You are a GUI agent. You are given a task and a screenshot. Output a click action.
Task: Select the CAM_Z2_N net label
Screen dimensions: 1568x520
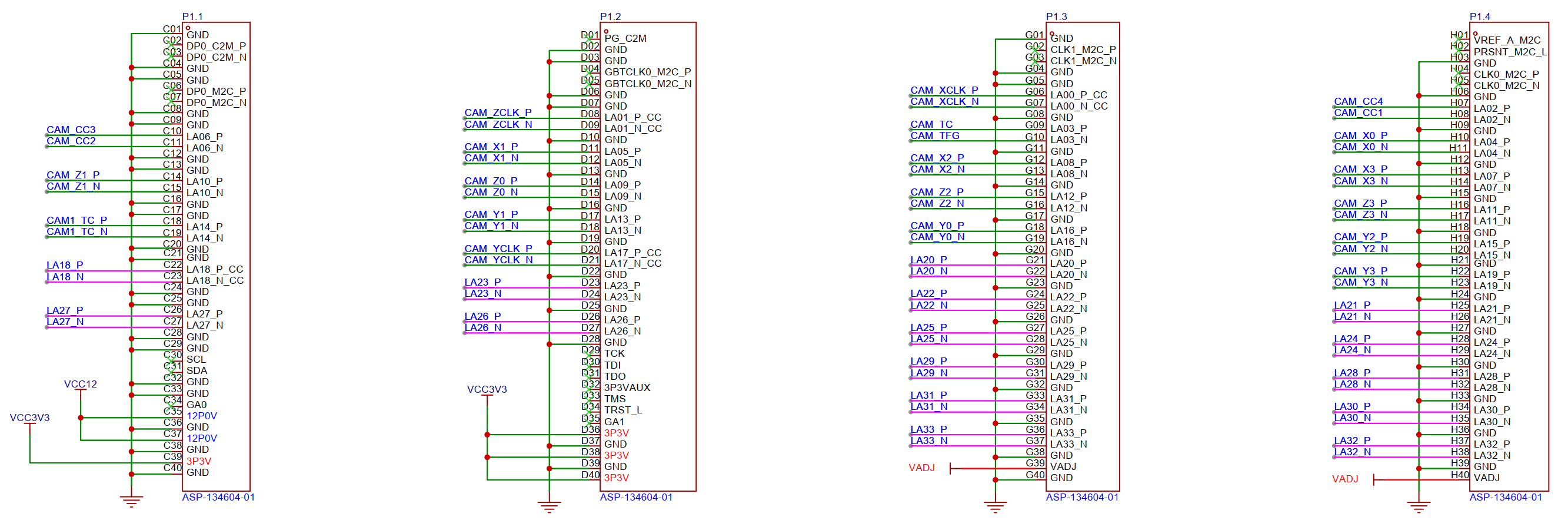point(937,203)
